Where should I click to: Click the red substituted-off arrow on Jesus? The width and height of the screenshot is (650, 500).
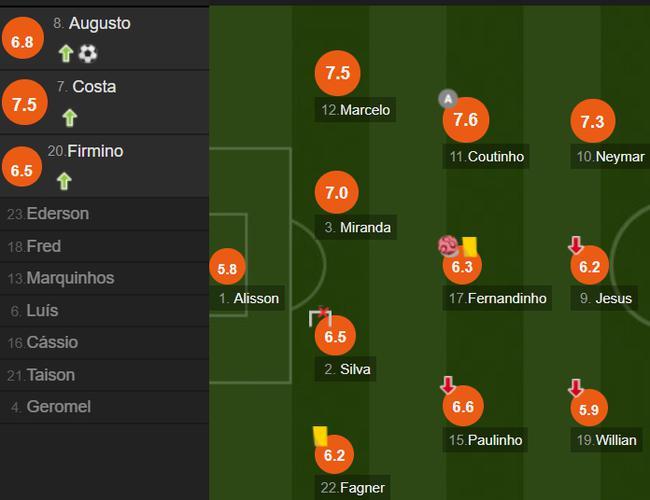tap(576, 245)
